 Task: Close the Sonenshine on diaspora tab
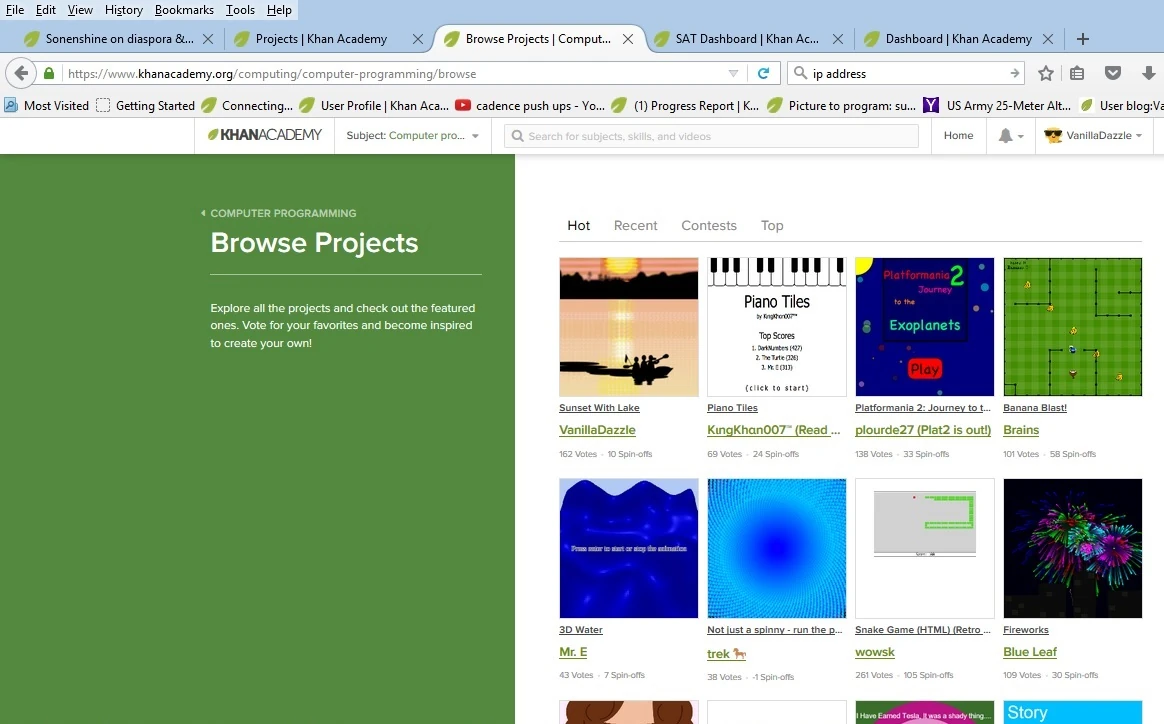click(x=208, y=39)
